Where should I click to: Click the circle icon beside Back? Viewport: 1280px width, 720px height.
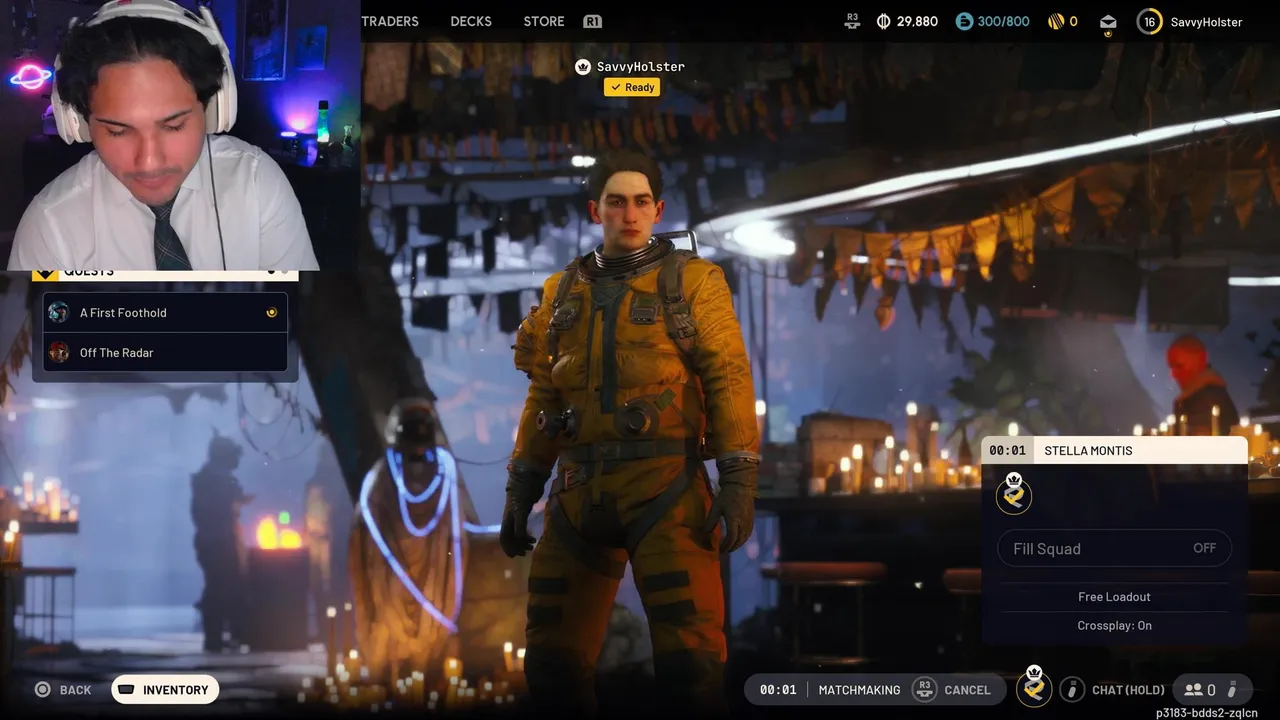point(42,689)
